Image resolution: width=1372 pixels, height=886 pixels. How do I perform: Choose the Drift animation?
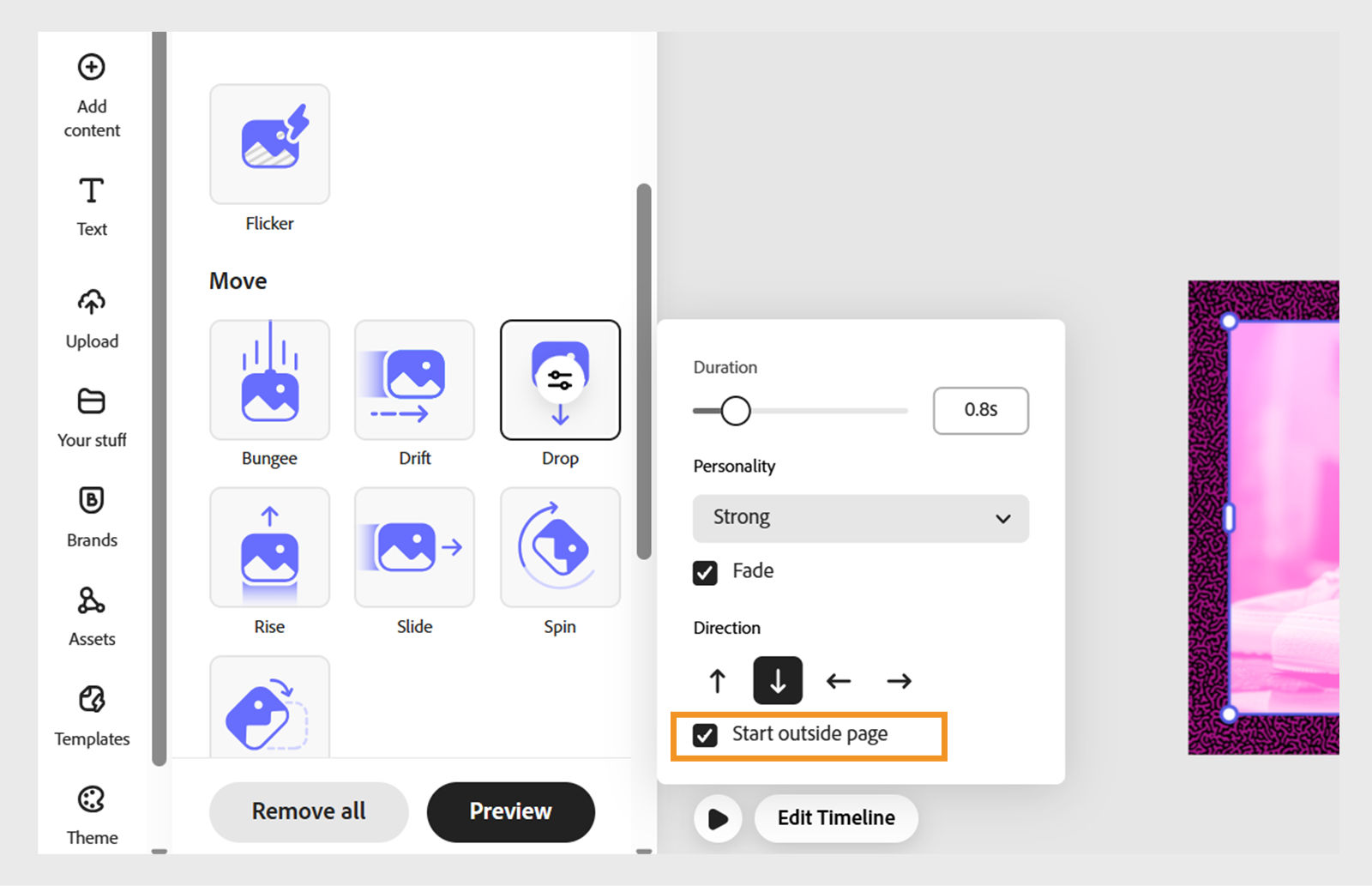(x=414, y=379)
